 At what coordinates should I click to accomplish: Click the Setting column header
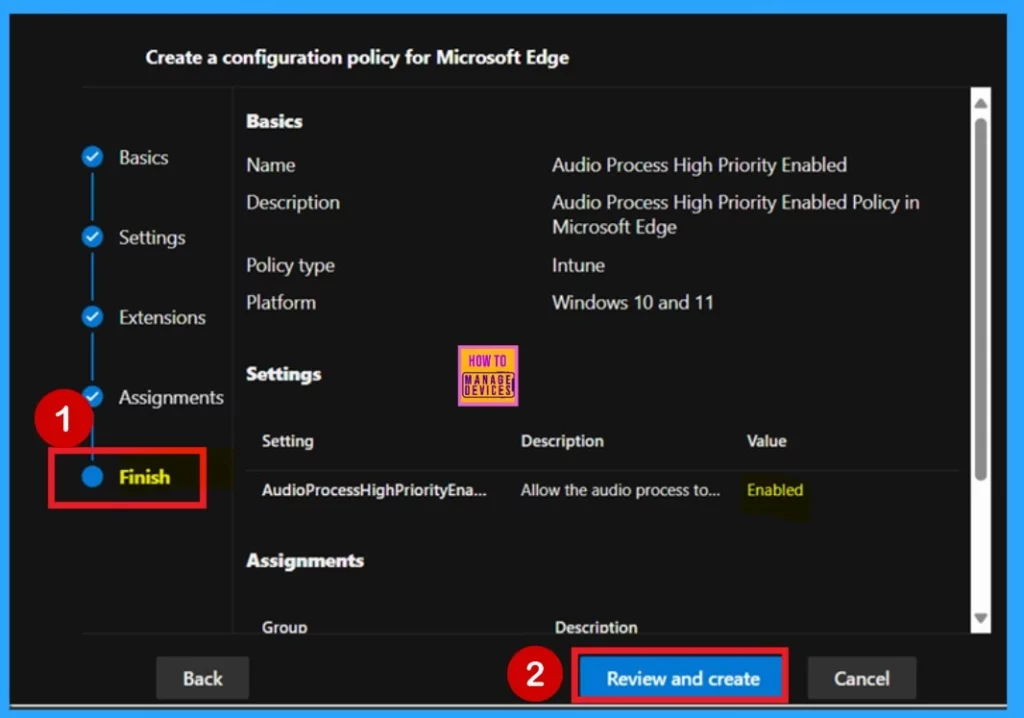(287, 441)
